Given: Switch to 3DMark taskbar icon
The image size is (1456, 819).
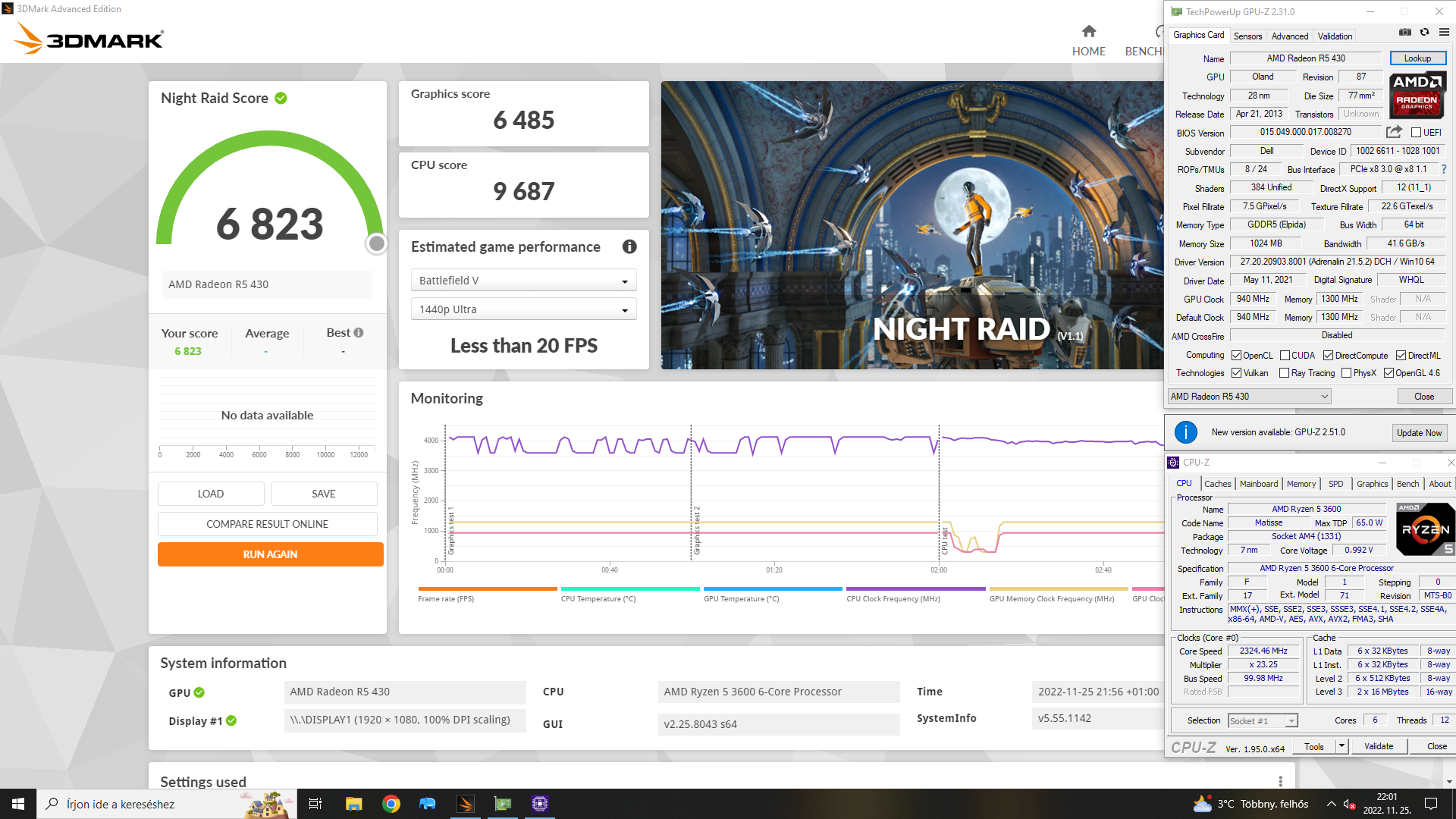Looking at the screenshot, I should [x=466, y=804].
